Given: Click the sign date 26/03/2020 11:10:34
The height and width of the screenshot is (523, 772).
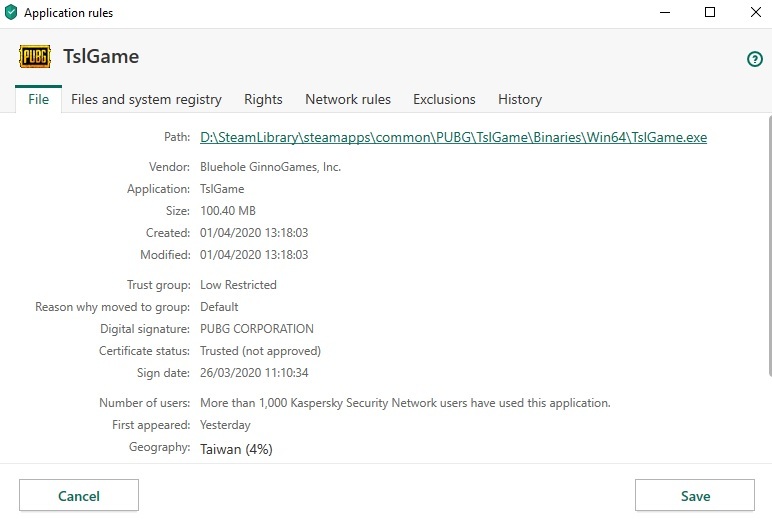Looking at the screenshot, I should [254, 373].
